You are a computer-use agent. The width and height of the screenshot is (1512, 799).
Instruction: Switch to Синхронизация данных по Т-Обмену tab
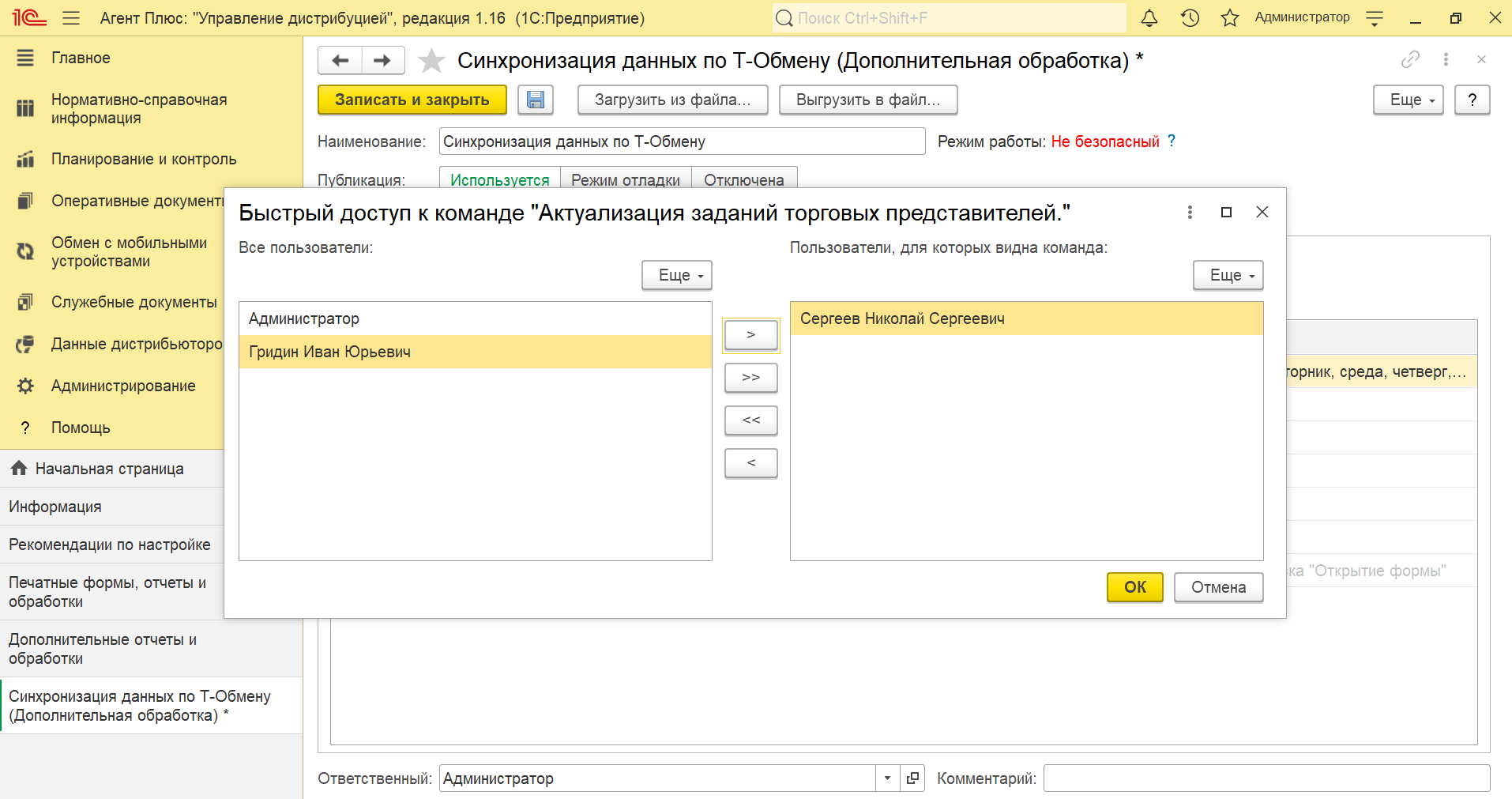151,706
